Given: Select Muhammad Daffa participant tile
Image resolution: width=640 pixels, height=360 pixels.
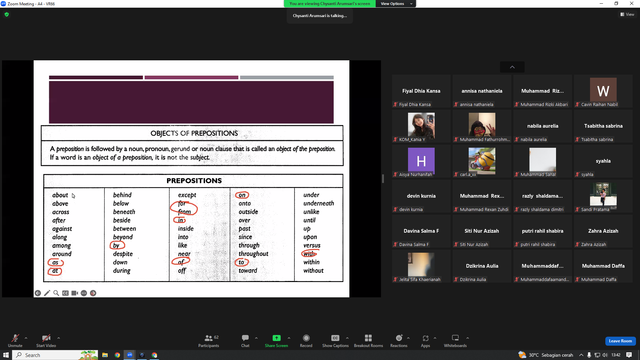Looking at the screenshot, I should (x=603, y=266).
